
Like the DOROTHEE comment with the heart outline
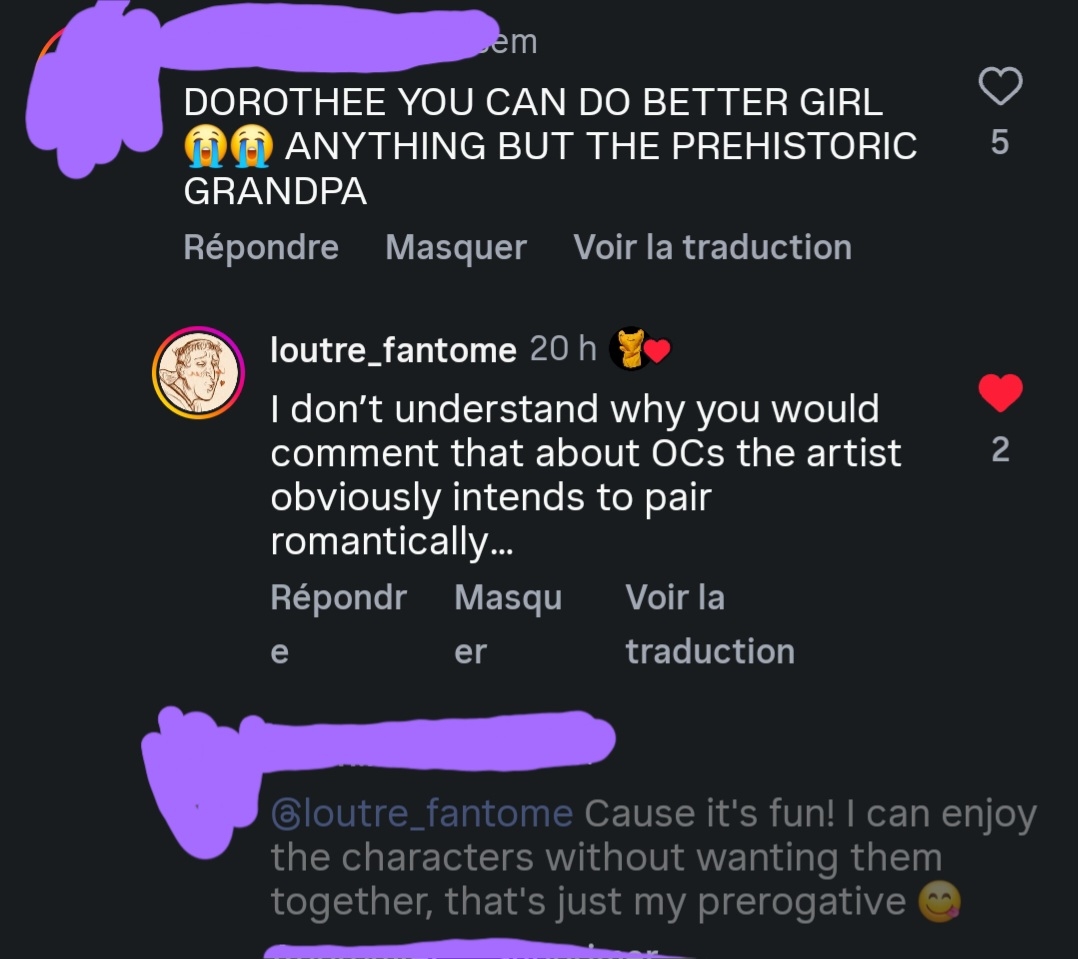tap(999, 87)
